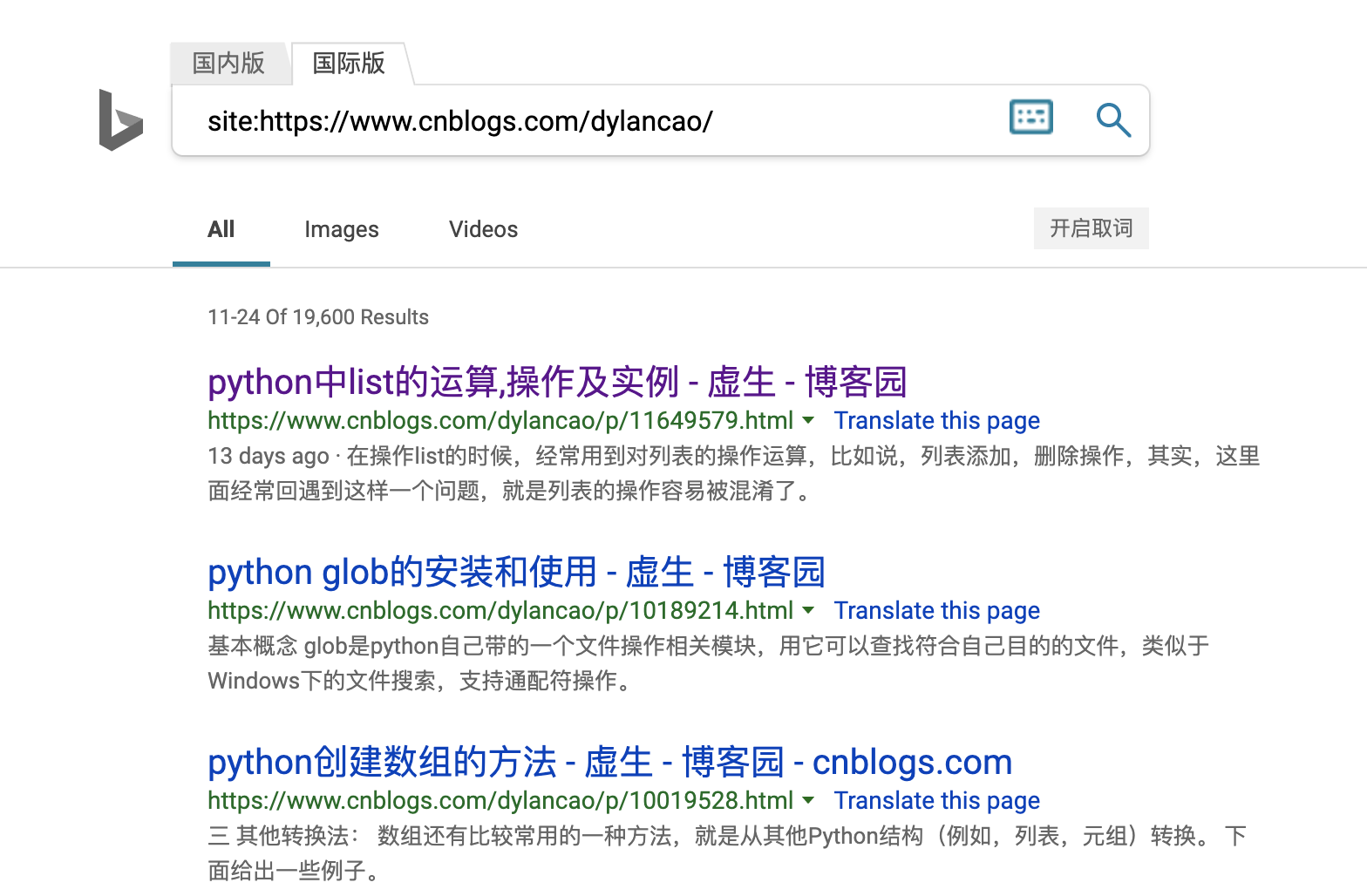The height and width of the screenshot is (896, 1367).
Task: Click the 13 days ago snippet text
Action: coord(734,473)
